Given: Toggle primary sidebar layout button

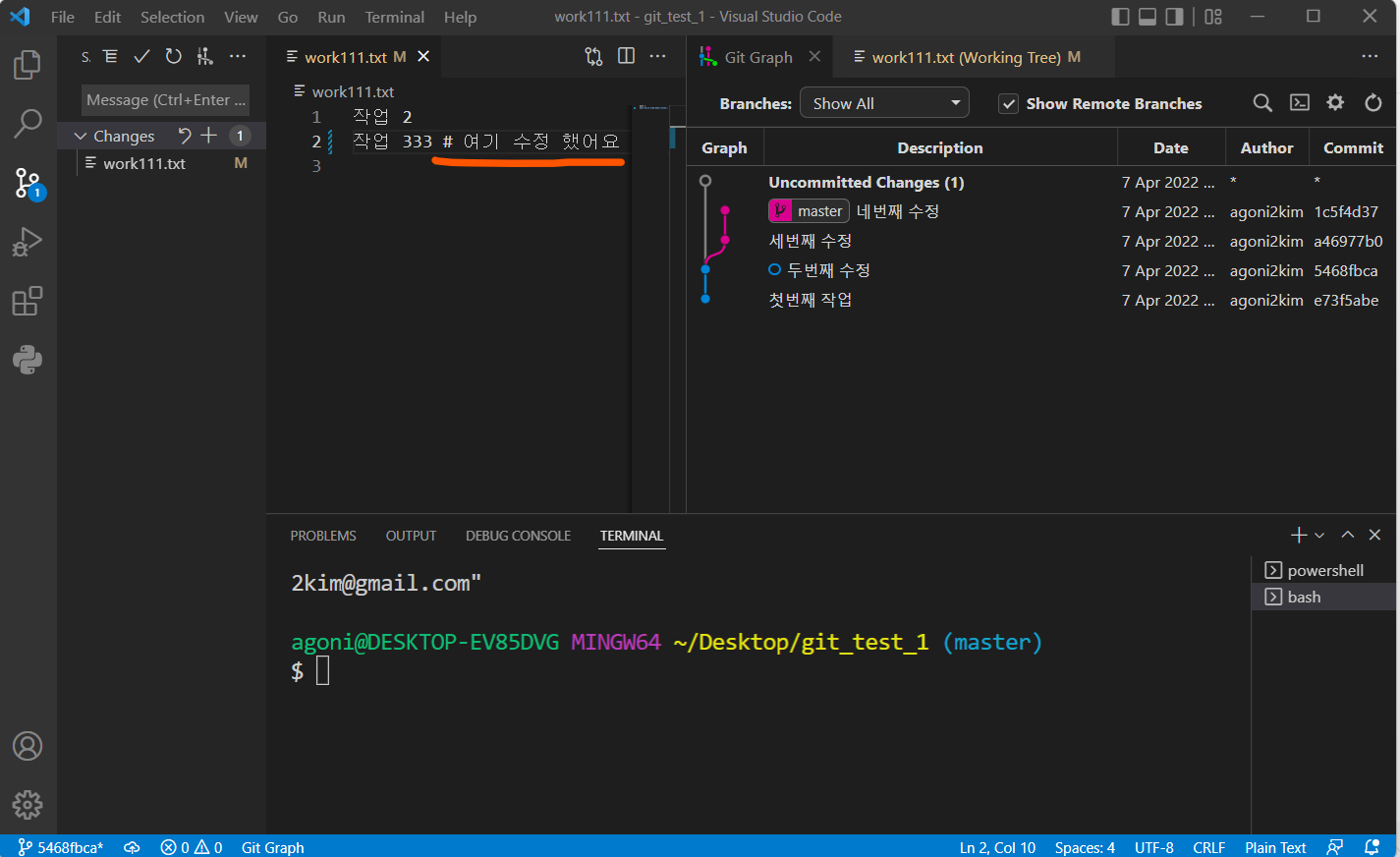Looking at the screenshot, I should coord(1120,17).
